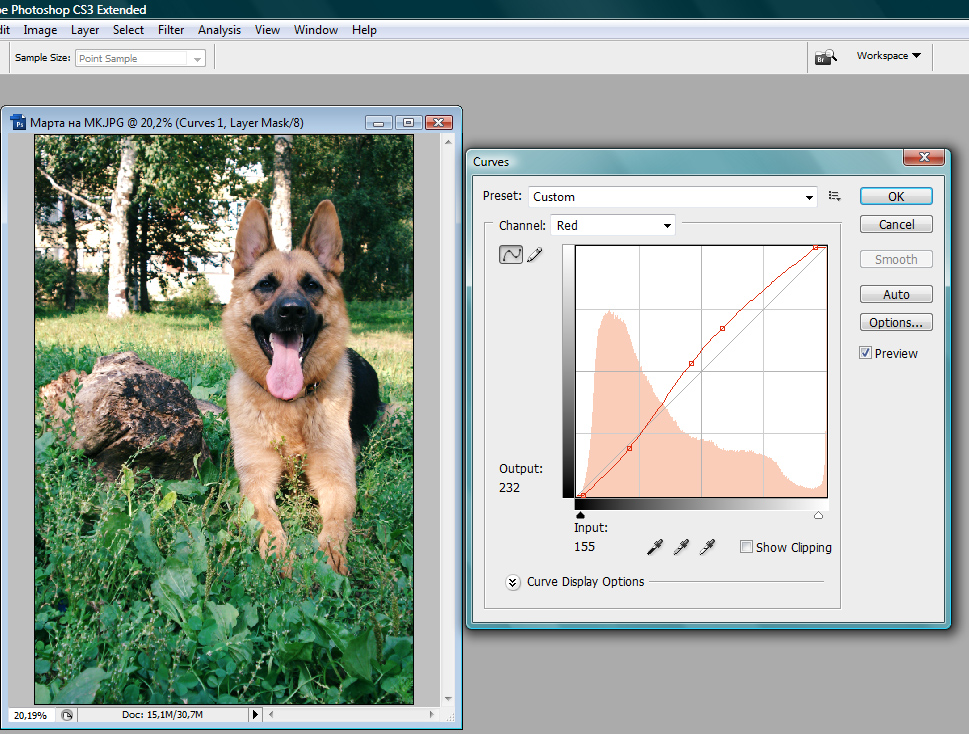
Task: Open the Analysis menu
Action: [219, 30]
